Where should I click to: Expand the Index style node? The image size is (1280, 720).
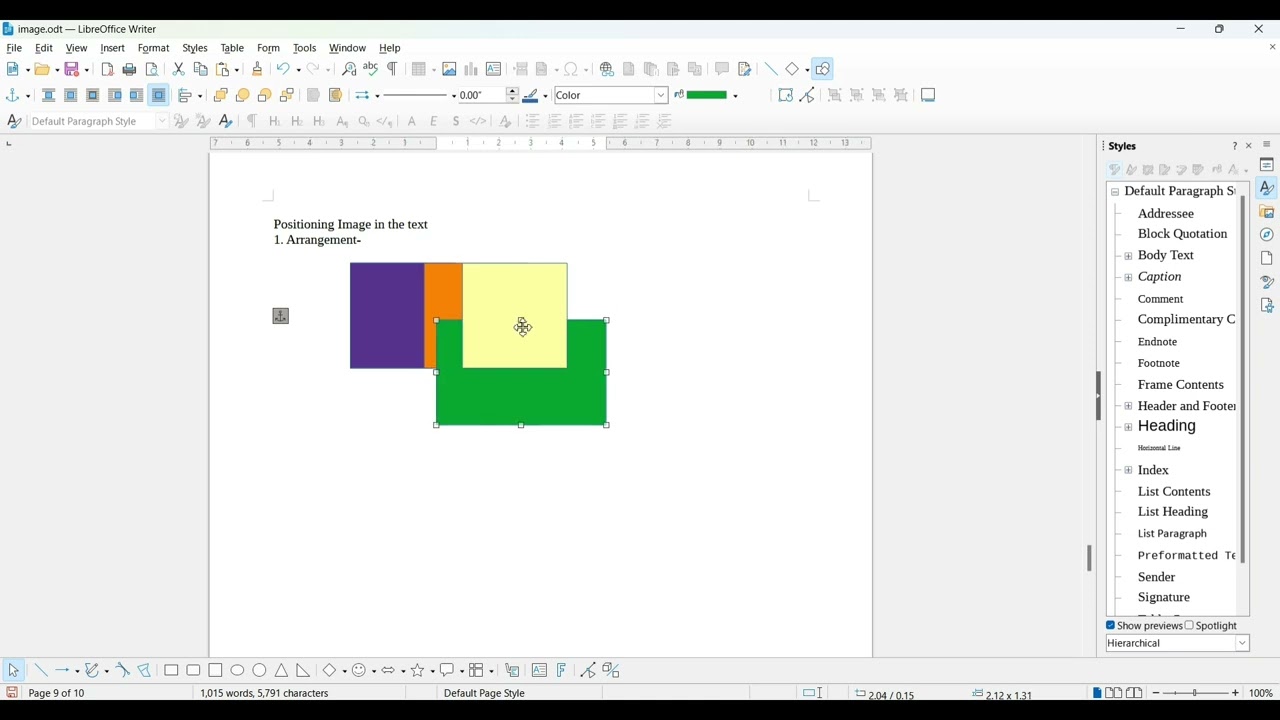[x=1129, y=472]
